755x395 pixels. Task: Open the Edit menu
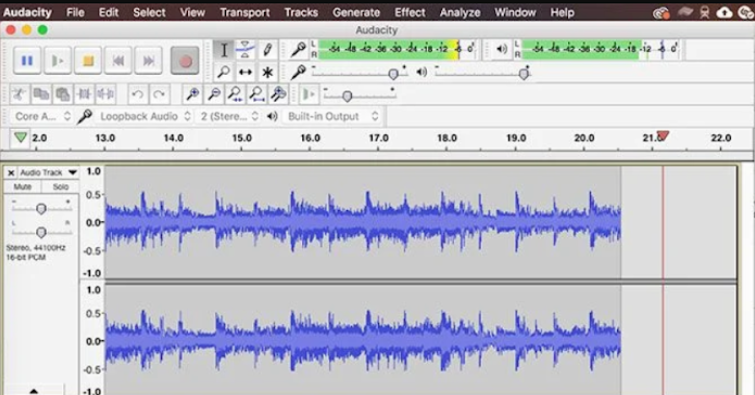pos(108,12)
